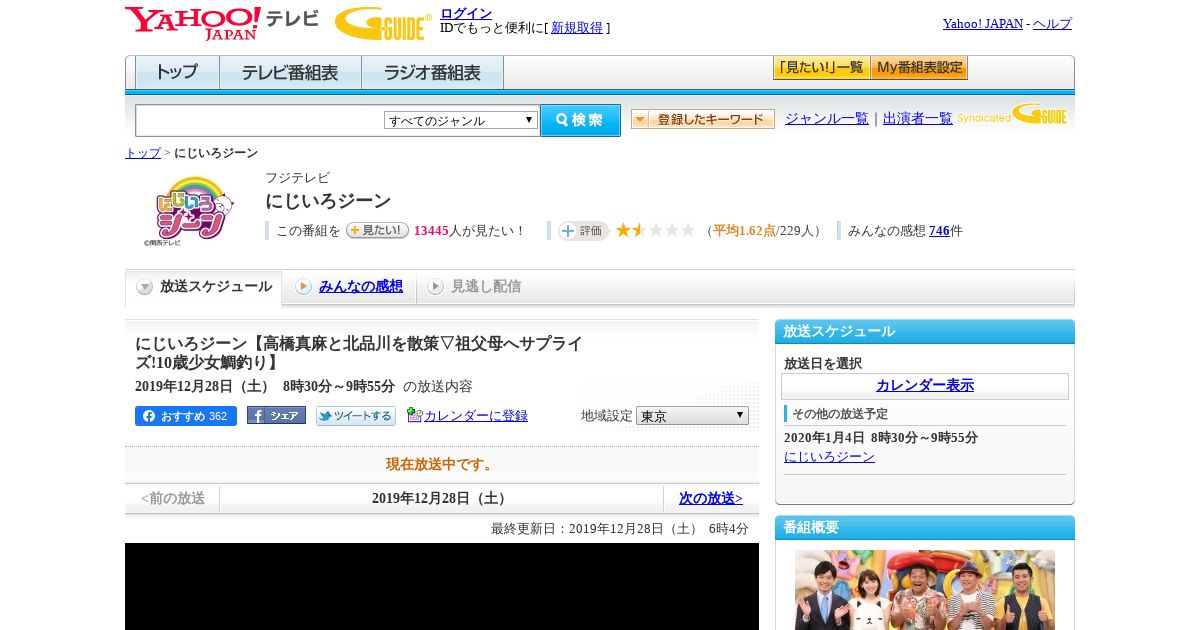Click the トップ breadcrumb link
Image resolution: width=1200 pixels, height=630 pixels.
pos(143,153)
